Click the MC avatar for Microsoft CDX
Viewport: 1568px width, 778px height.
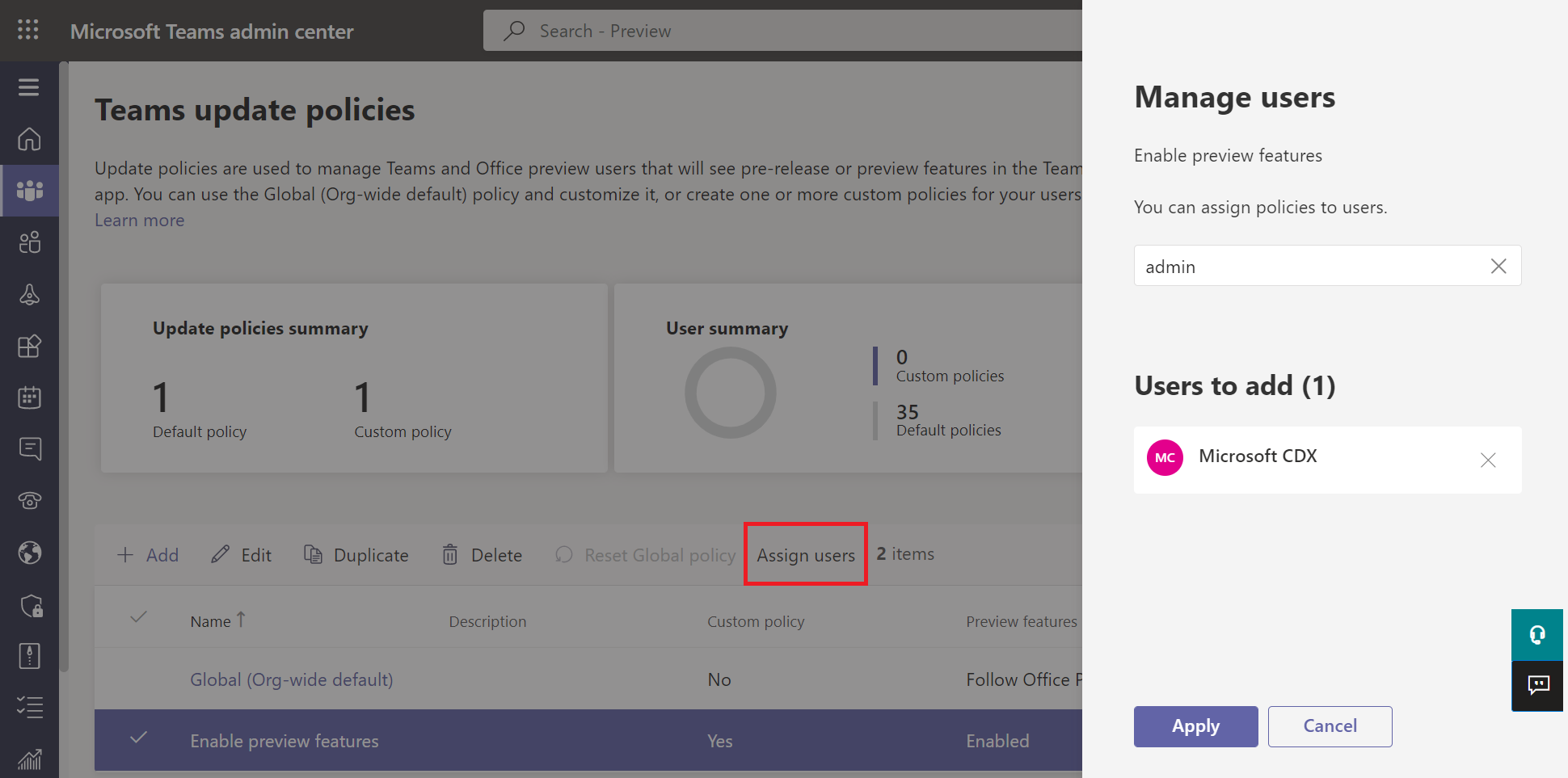click(1165, 457)
